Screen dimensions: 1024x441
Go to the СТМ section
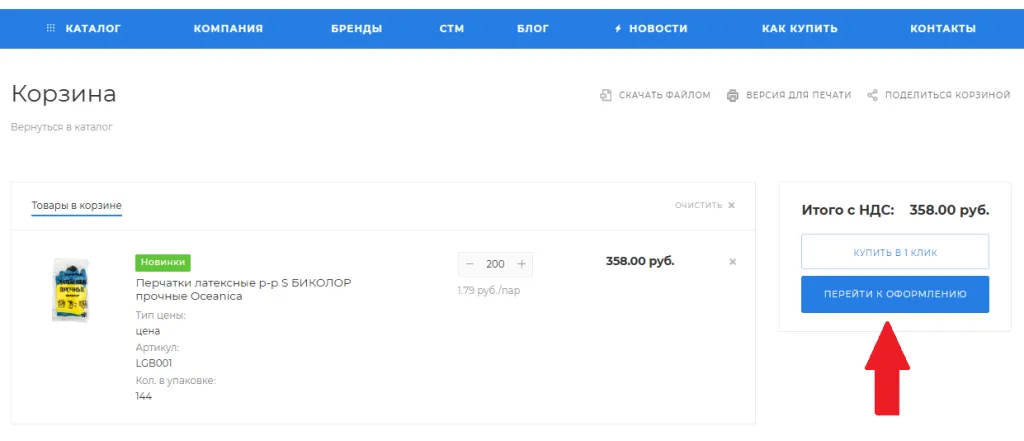451,28
